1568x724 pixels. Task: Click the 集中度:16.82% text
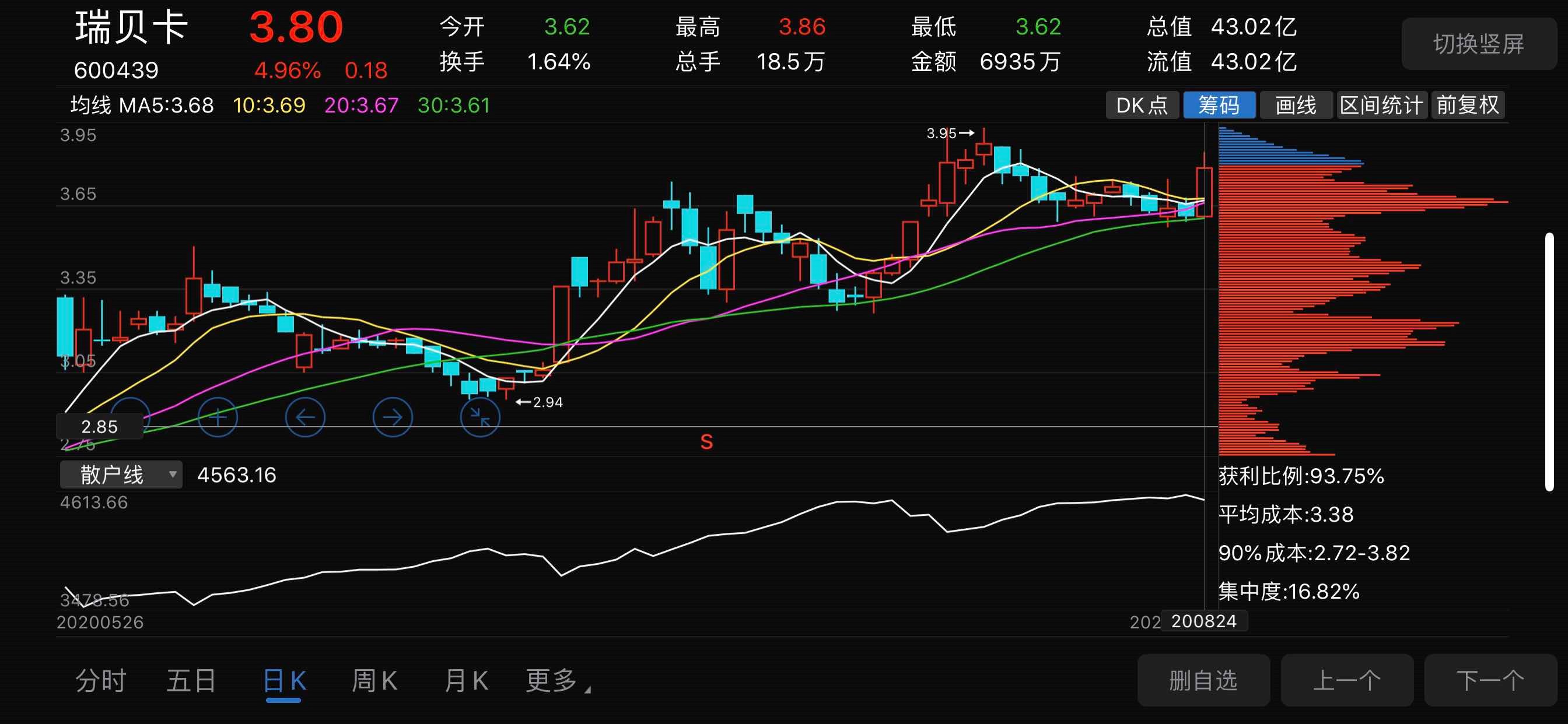(1289, 591)
